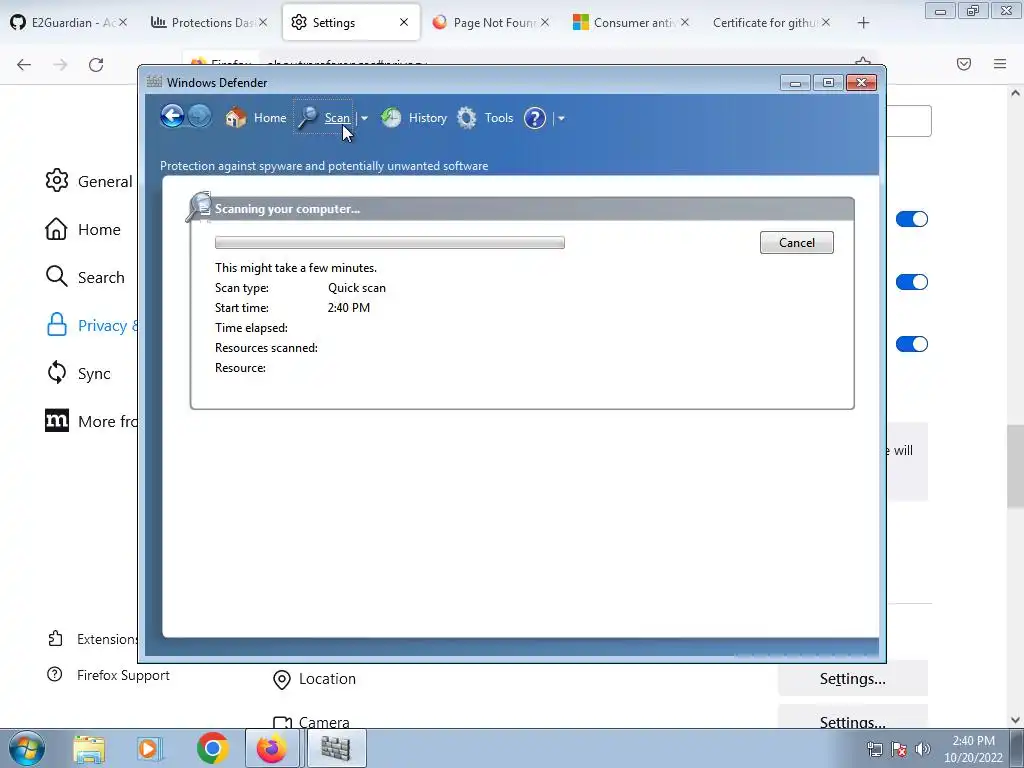This screenshot has width=1024, height=768.
Task: Click the Quick scan type value
Action: [x=357, y=288]
